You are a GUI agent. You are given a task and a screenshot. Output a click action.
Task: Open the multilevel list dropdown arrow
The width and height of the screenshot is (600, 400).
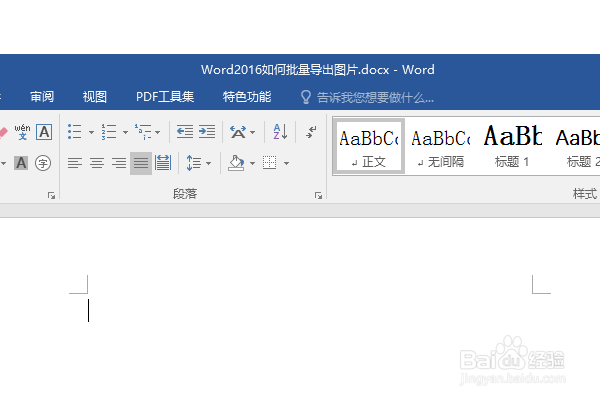coord(157,132)
